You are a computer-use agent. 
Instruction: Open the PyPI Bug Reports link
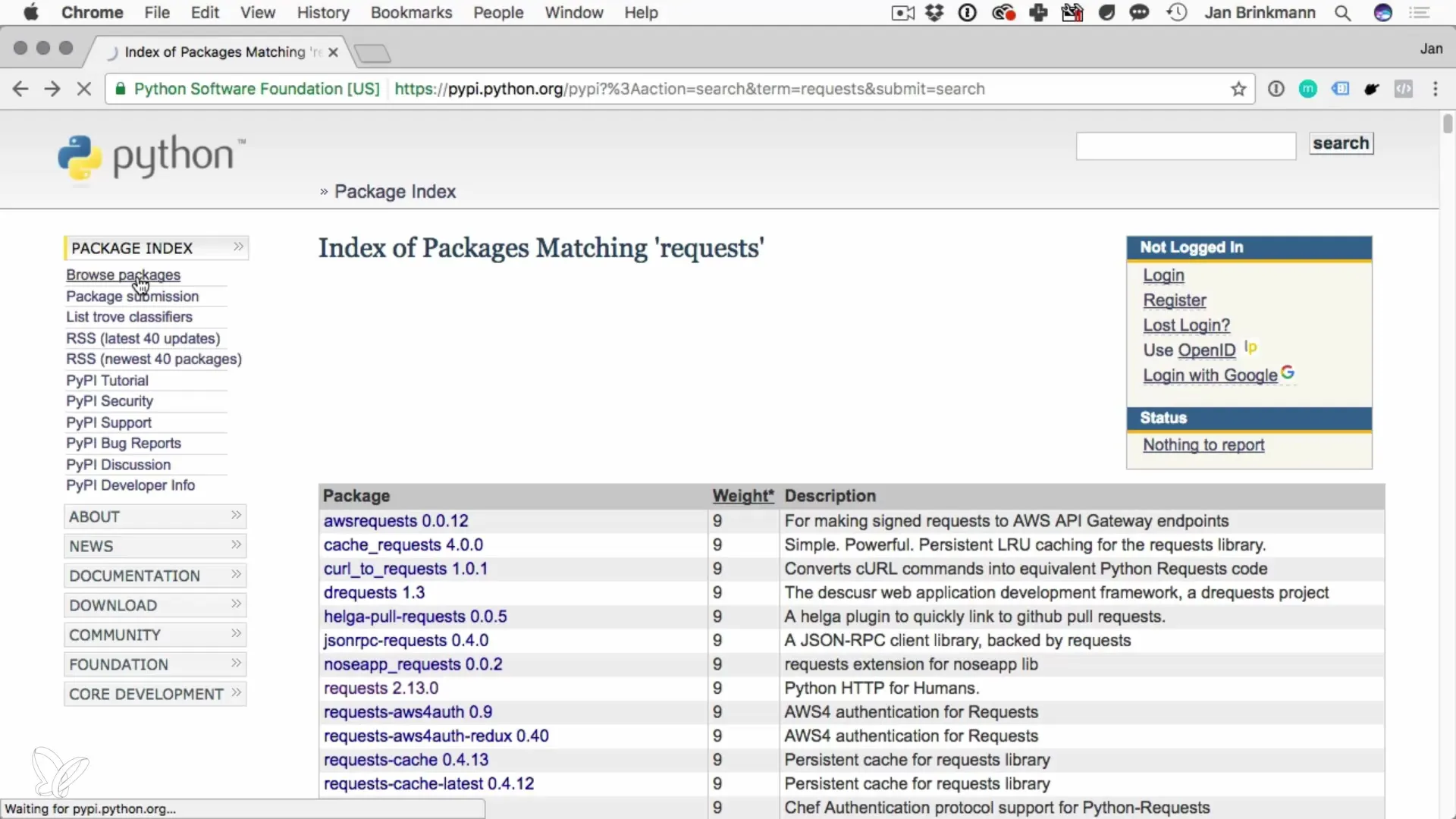[x=124, y=443]
